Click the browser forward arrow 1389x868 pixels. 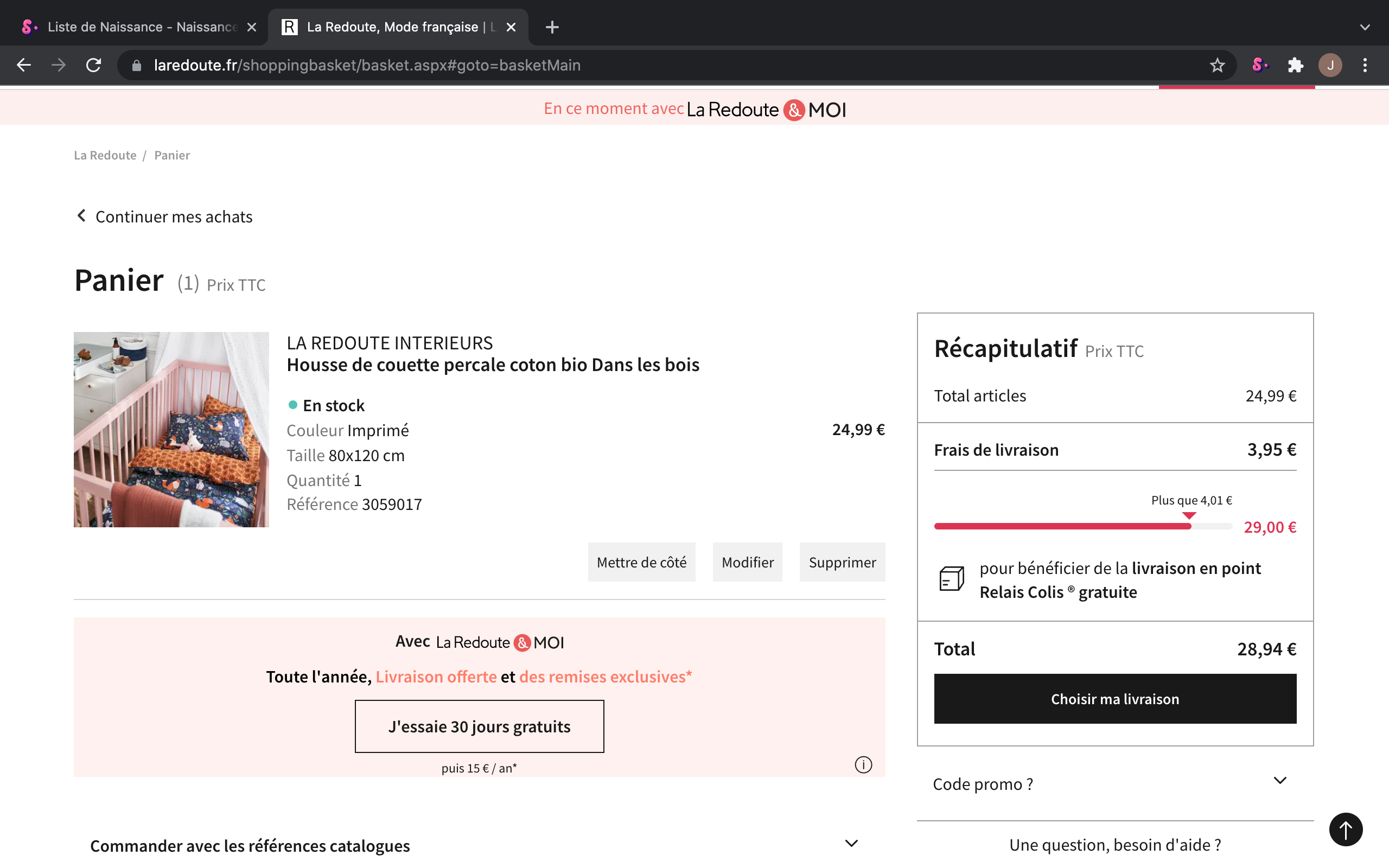[59, 65]
